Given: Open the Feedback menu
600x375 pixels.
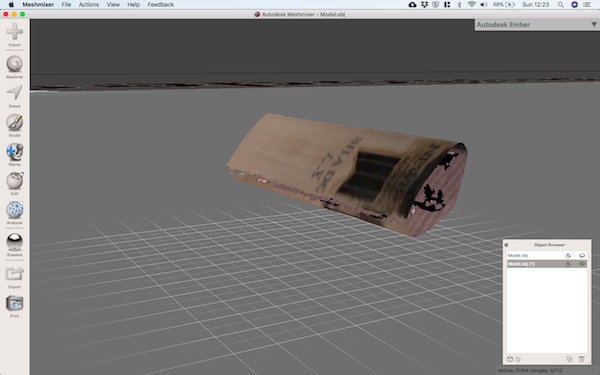Looking at the screenshot, I should pyautogui.click(x=161, y=5).
